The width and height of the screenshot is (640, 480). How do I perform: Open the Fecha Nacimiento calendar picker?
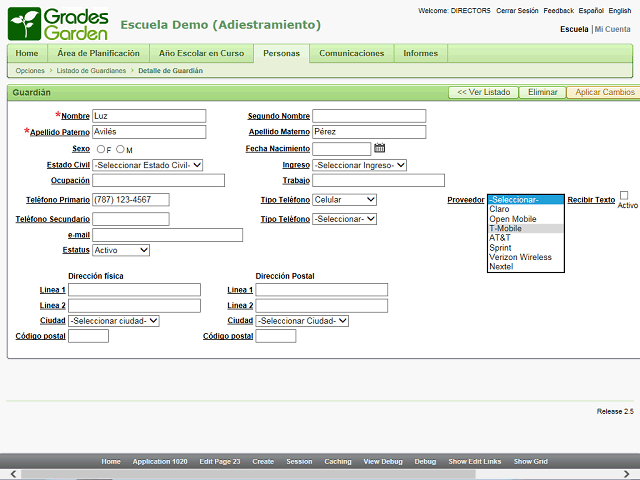(379, 149)
